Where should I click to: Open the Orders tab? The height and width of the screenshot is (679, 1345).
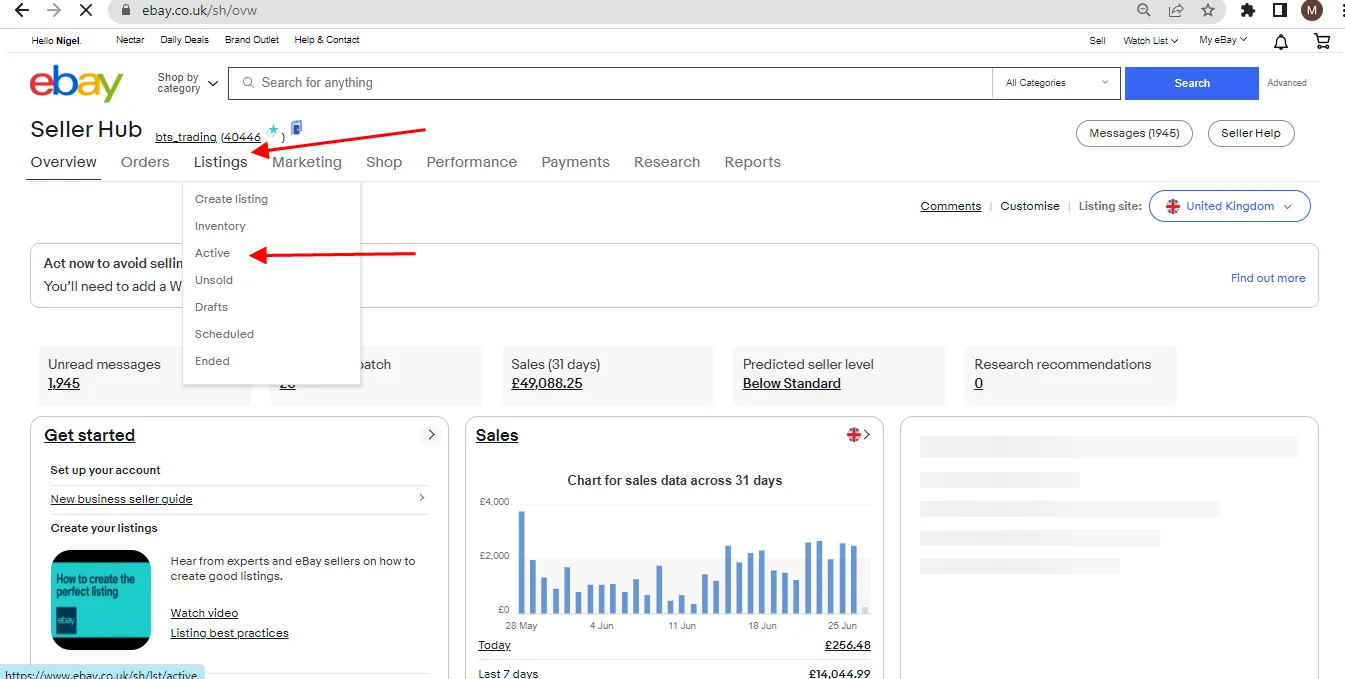[145, 162]
